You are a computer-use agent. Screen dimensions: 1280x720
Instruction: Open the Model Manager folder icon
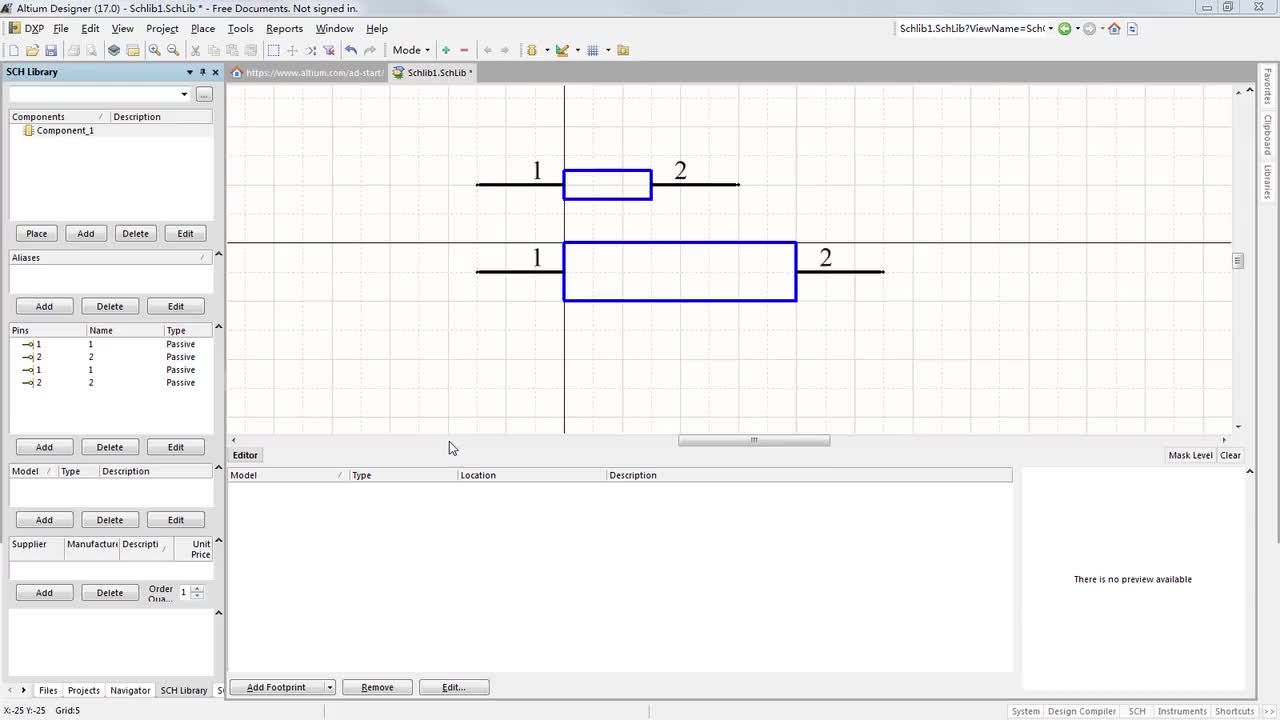pyautogui.click(x=623, y=50)
